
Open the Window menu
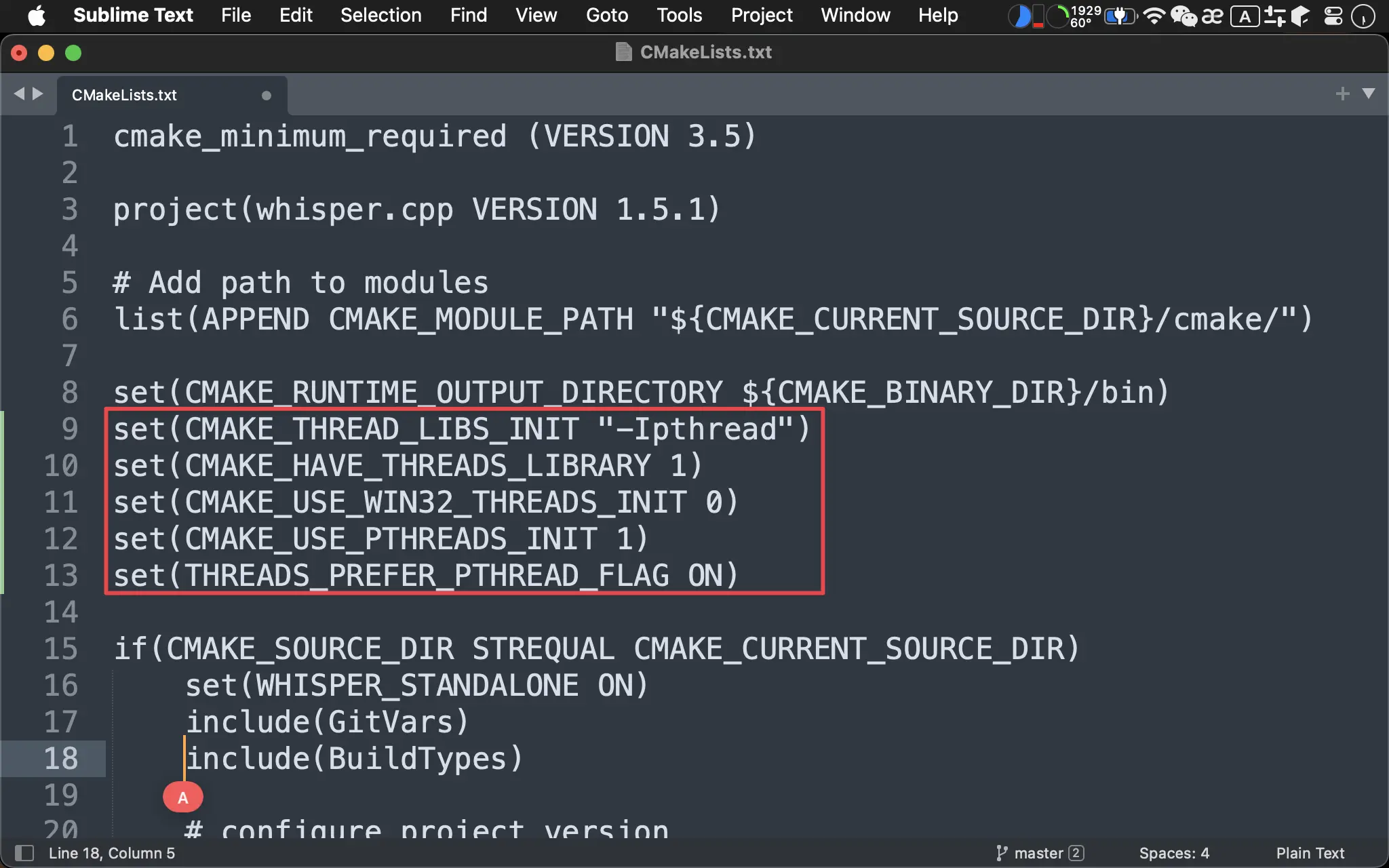click(855, 15)
